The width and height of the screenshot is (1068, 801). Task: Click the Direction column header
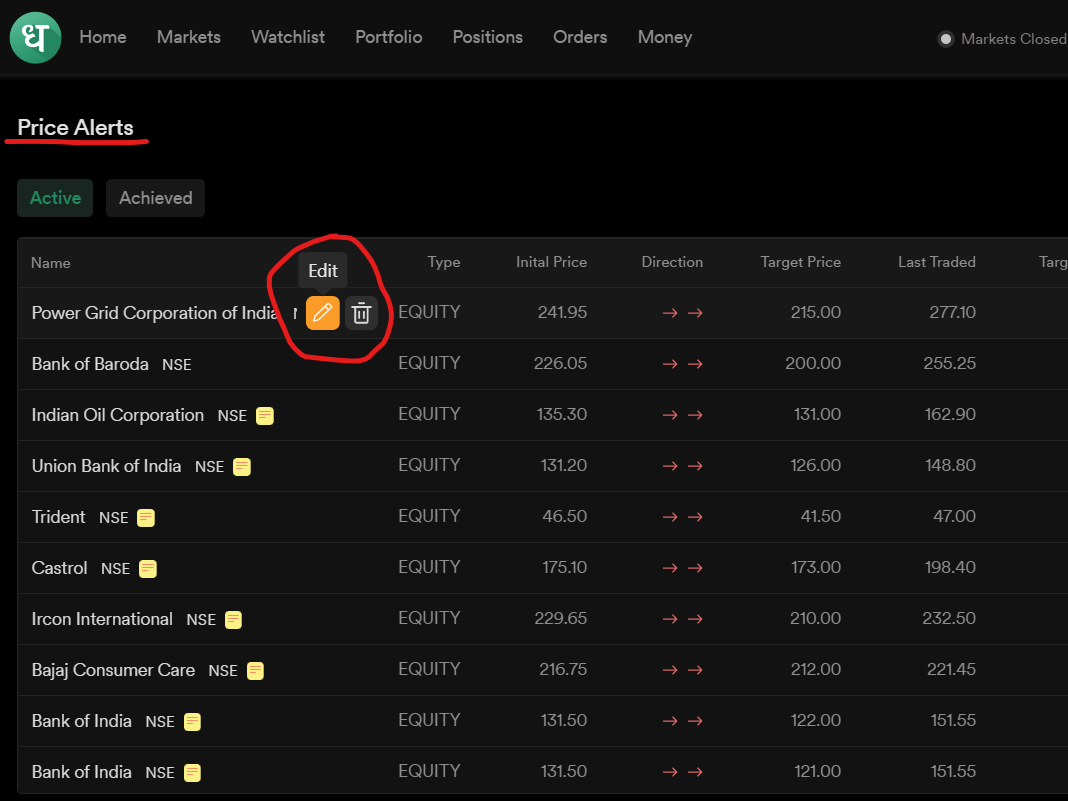point(672,262)
